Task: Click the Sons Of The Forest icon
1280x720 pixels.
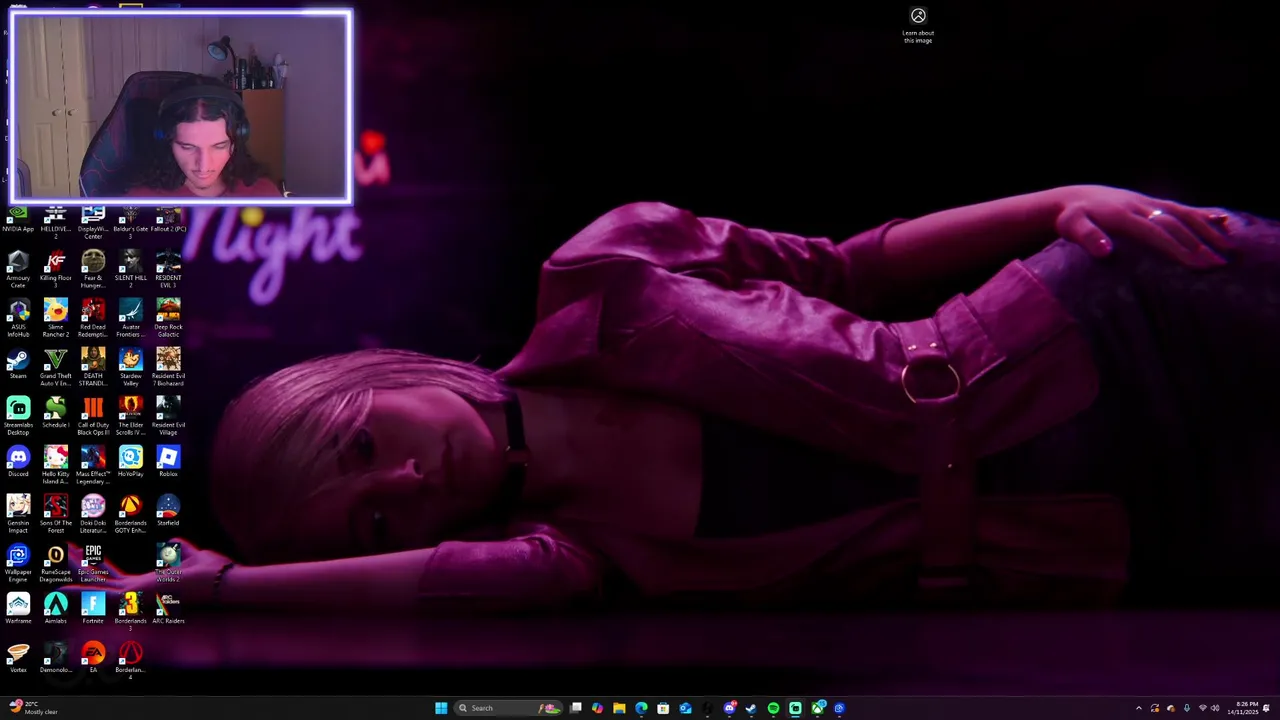Action: pos(56,514)
